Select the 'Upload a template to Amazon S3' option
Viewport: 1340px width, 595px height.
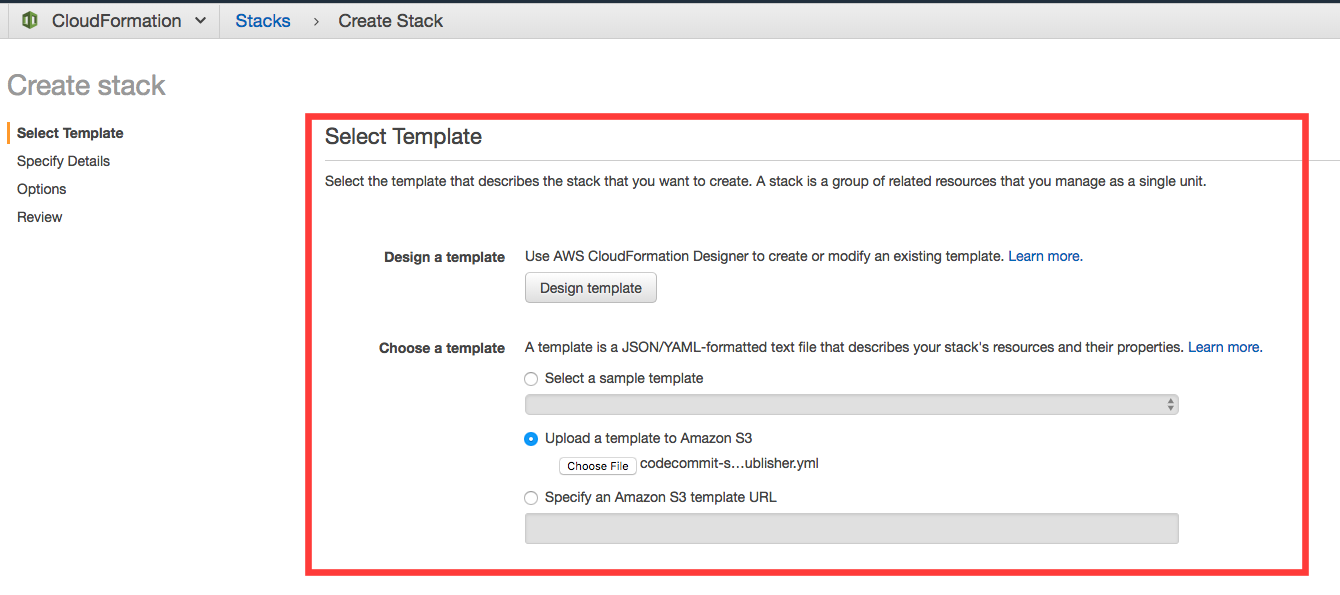click(x=531, y=438)
